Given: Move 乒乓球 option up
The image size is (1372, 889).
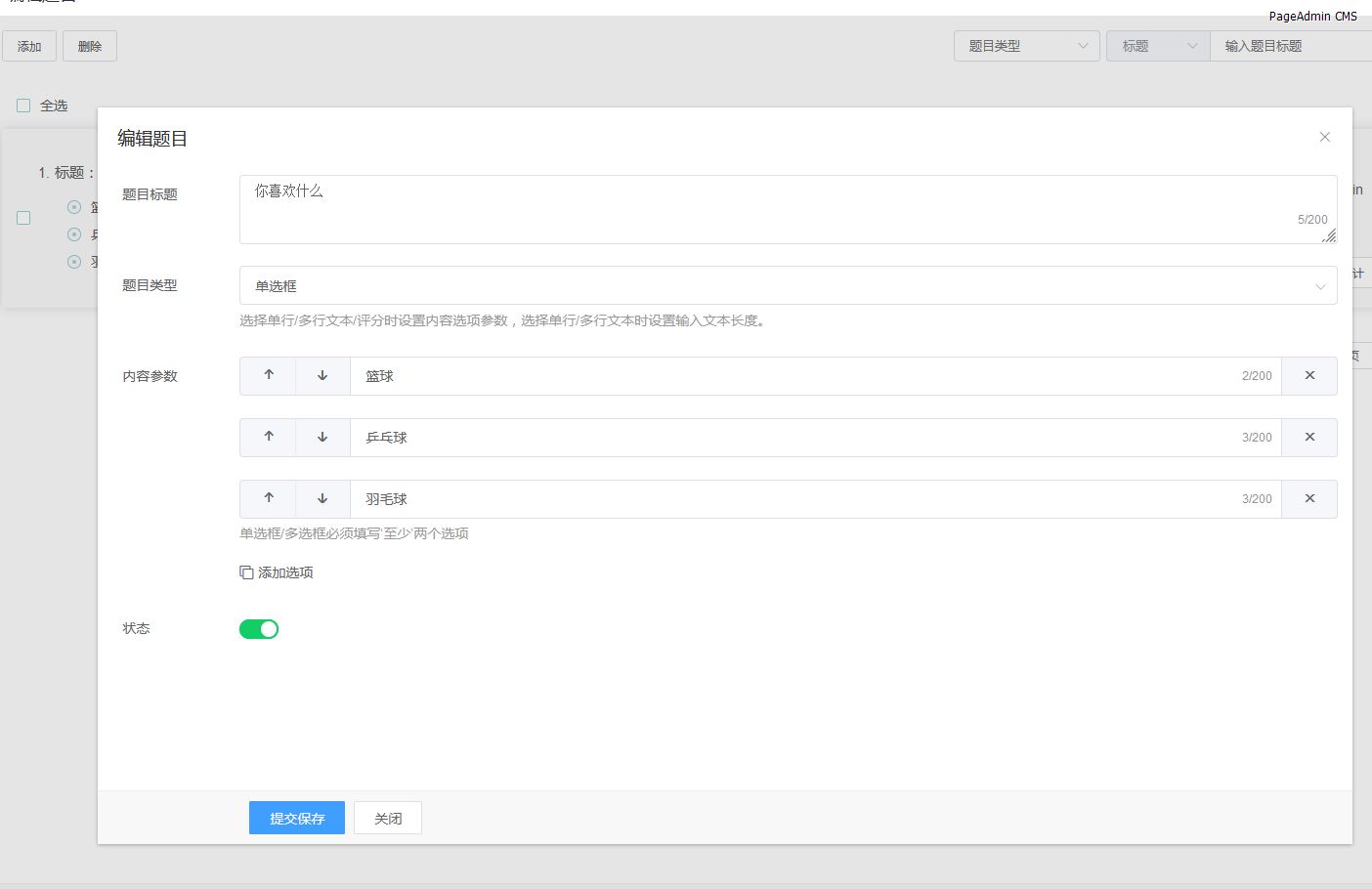Looking at the screenshot, I should point(269,438).
